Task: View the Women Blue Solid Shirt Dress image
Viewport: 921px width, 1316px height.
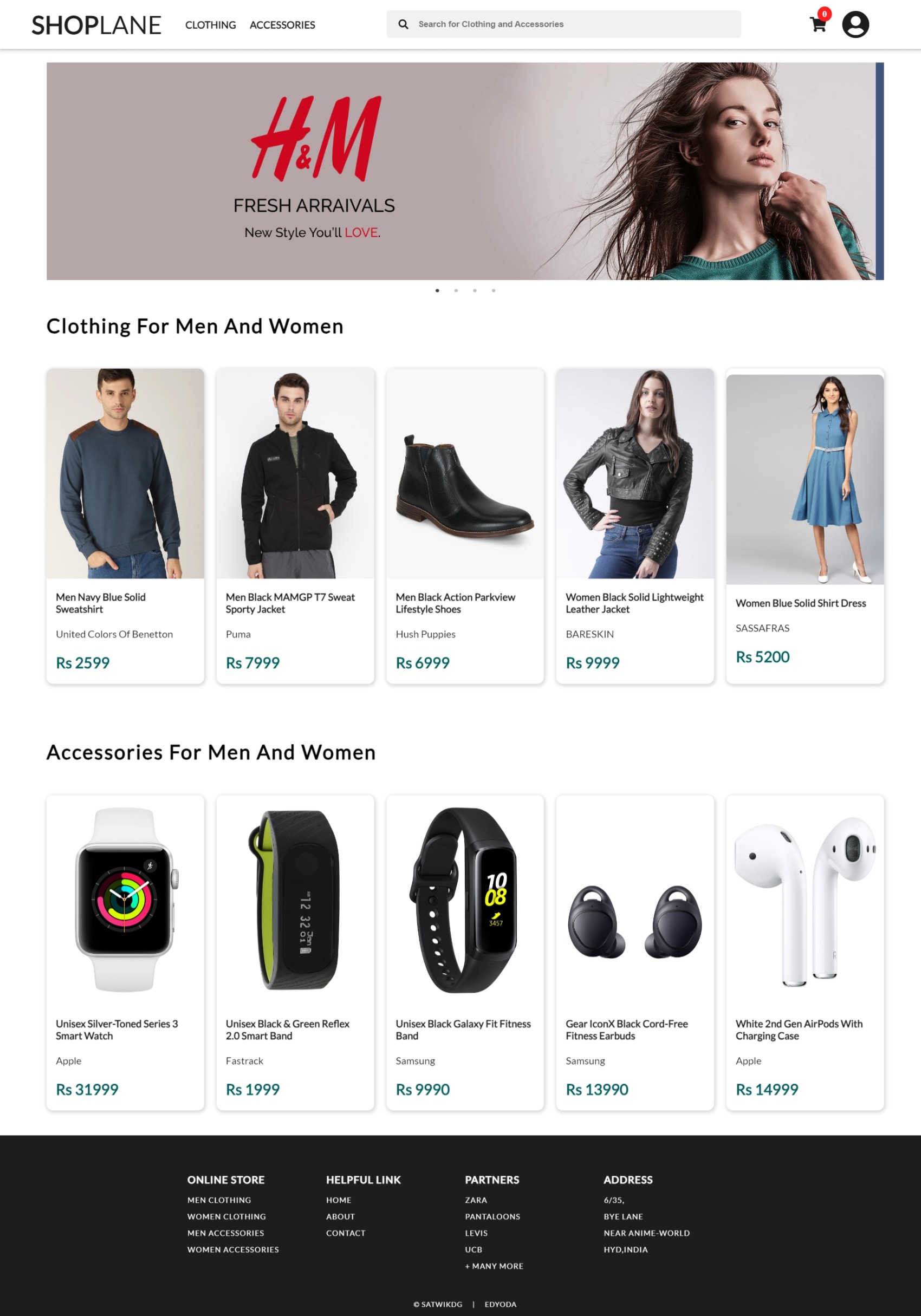Action: pyautogui.click(x=805, y=479)
